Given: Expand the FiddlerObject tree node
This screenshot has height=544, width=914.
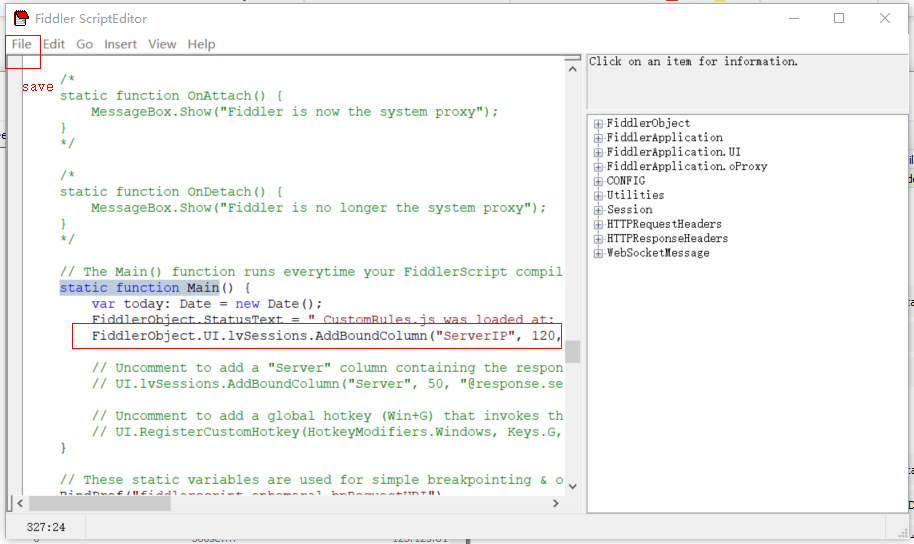Looking at the screenshot, I should coord(598,124).
